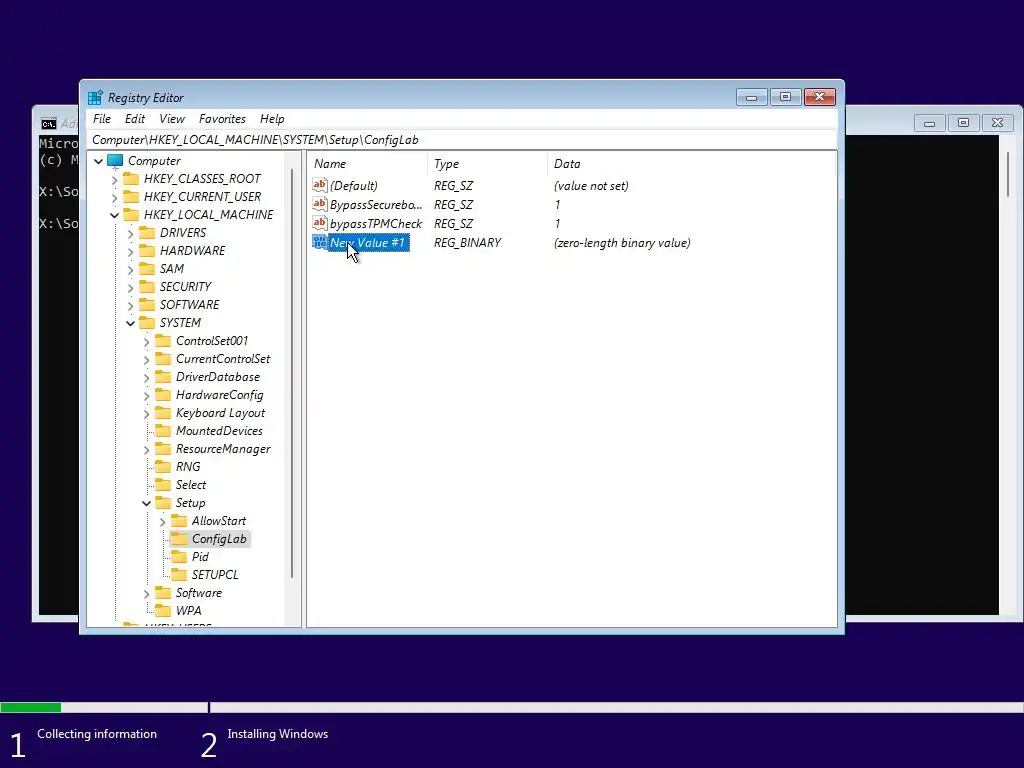Select the Computer root icon
Screen dimensions: 1024x768
click(115, 161)
